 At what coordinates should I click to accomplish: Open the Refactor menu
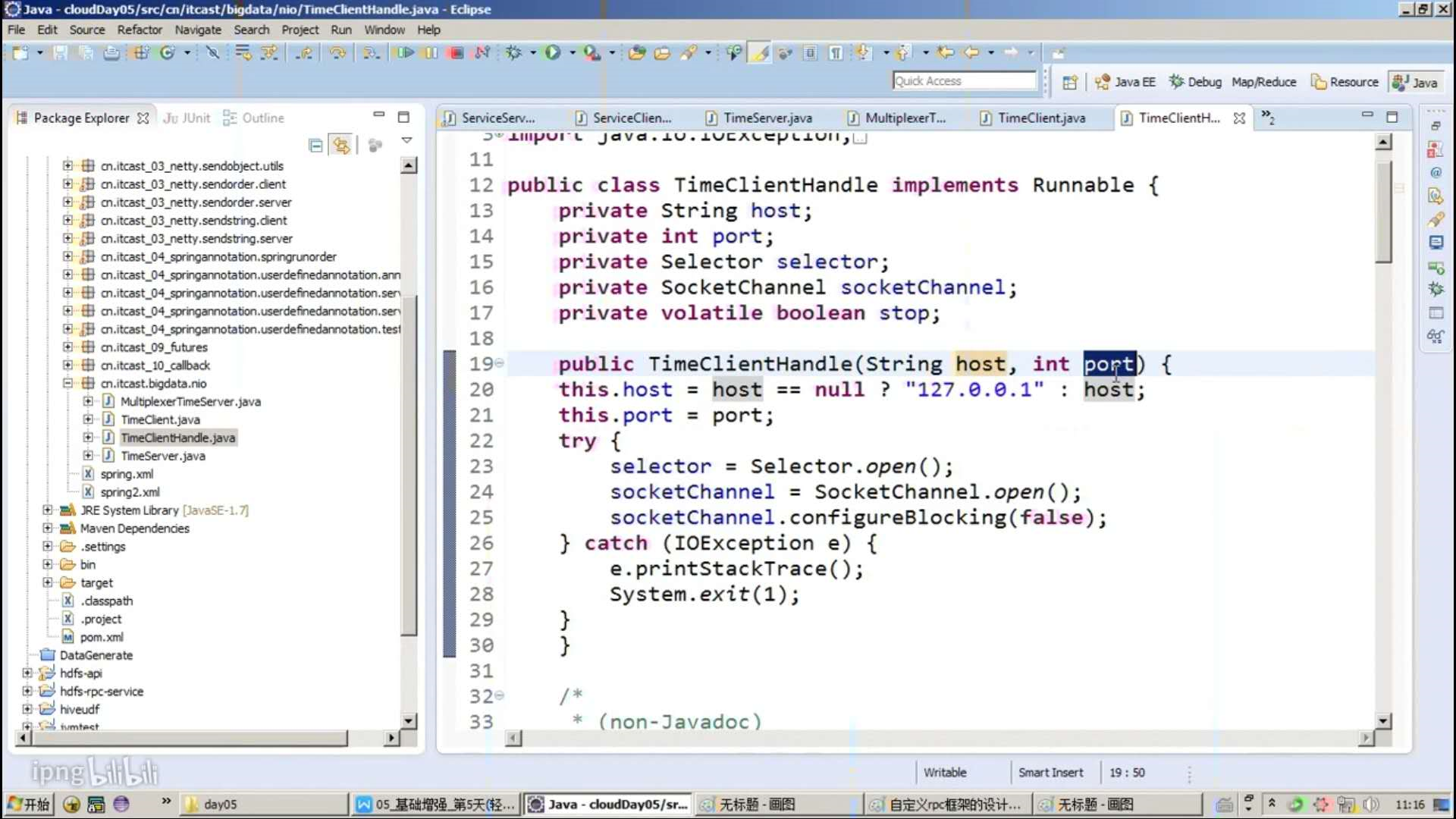[x=140, y=30]
